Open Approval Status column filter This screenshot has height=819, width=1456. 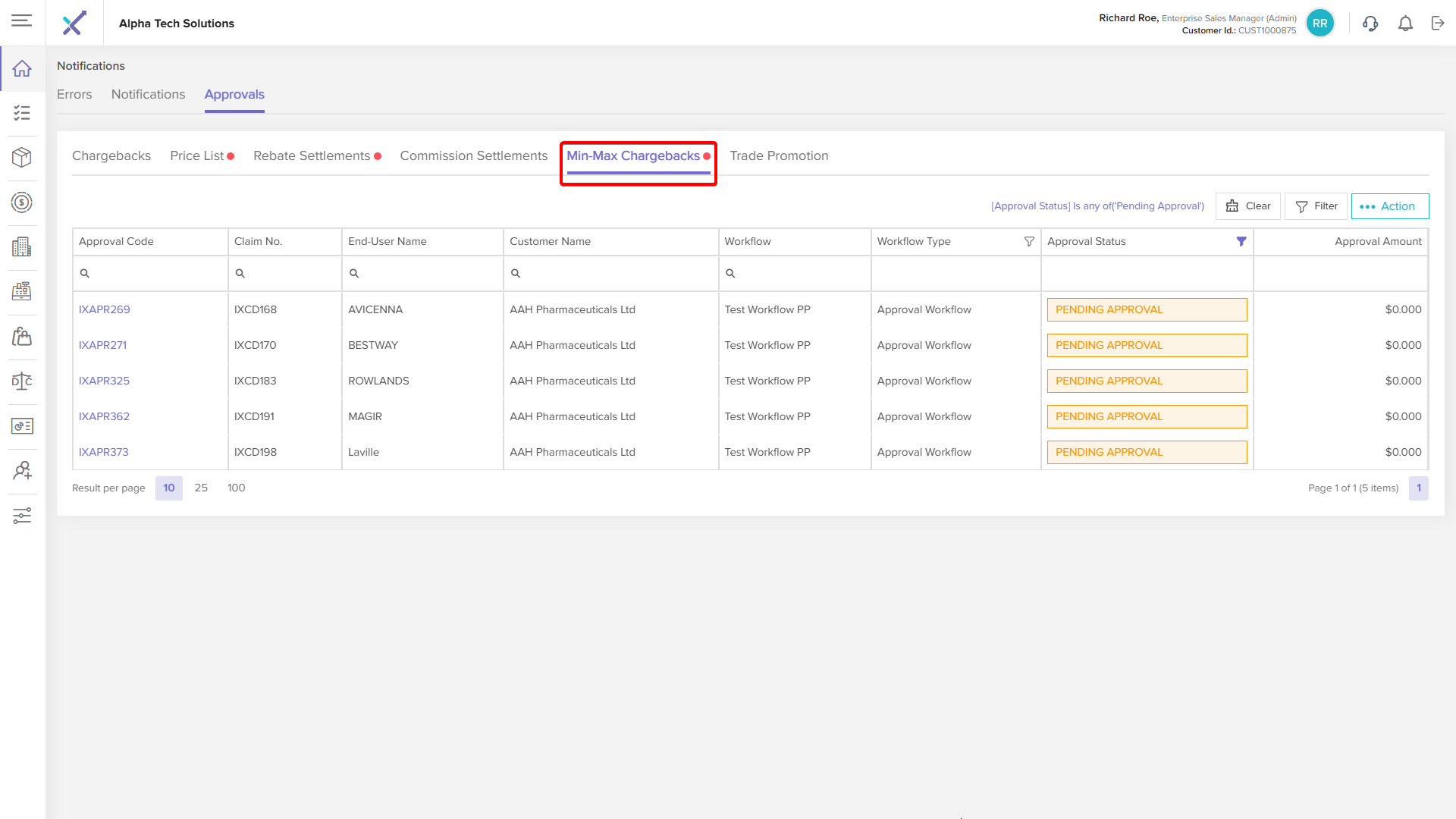click(1241, 242)
